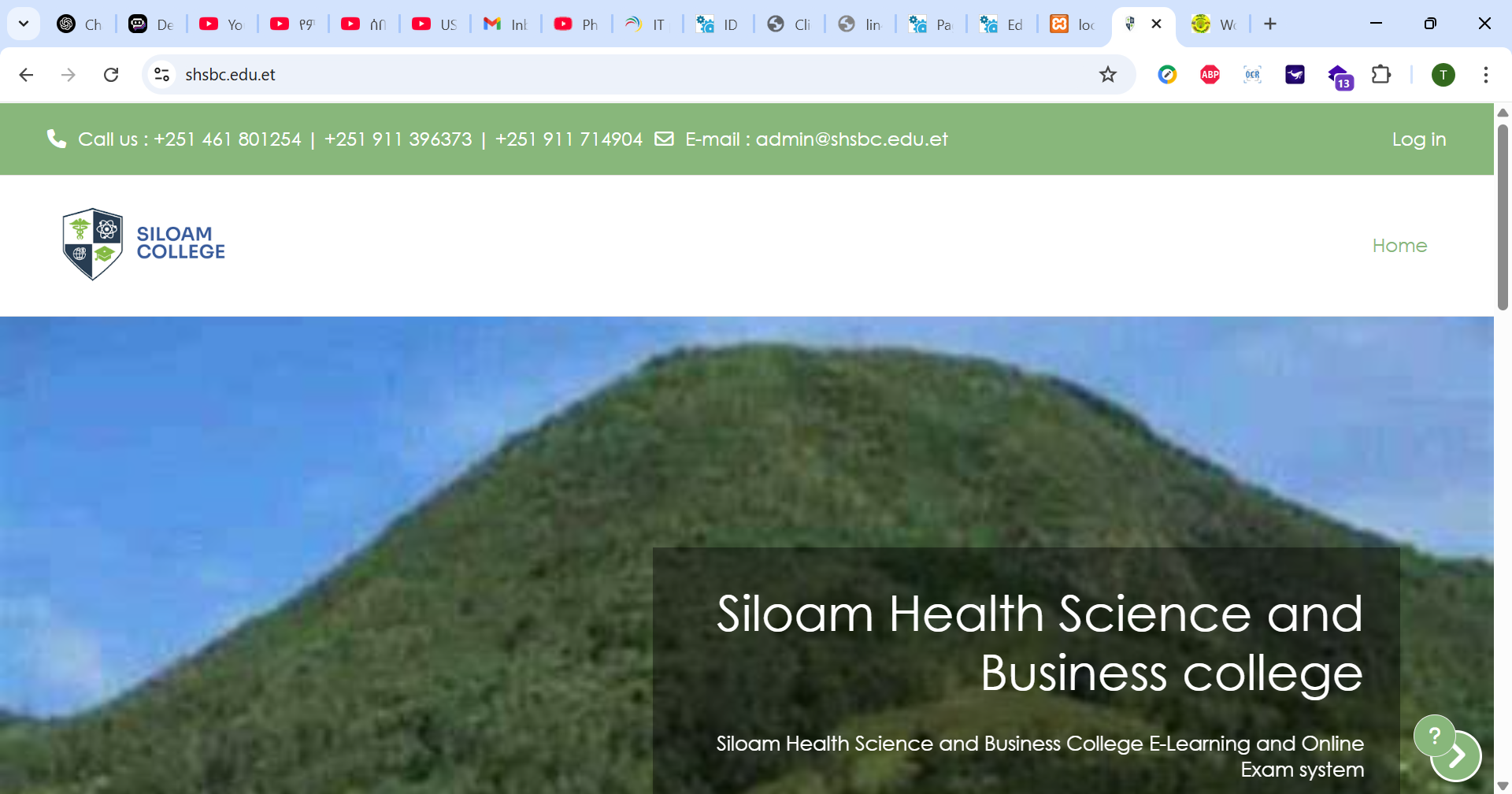Open the dark purple bird extension icon
The image size is (1512, 794).
[x=1295, y=74]
